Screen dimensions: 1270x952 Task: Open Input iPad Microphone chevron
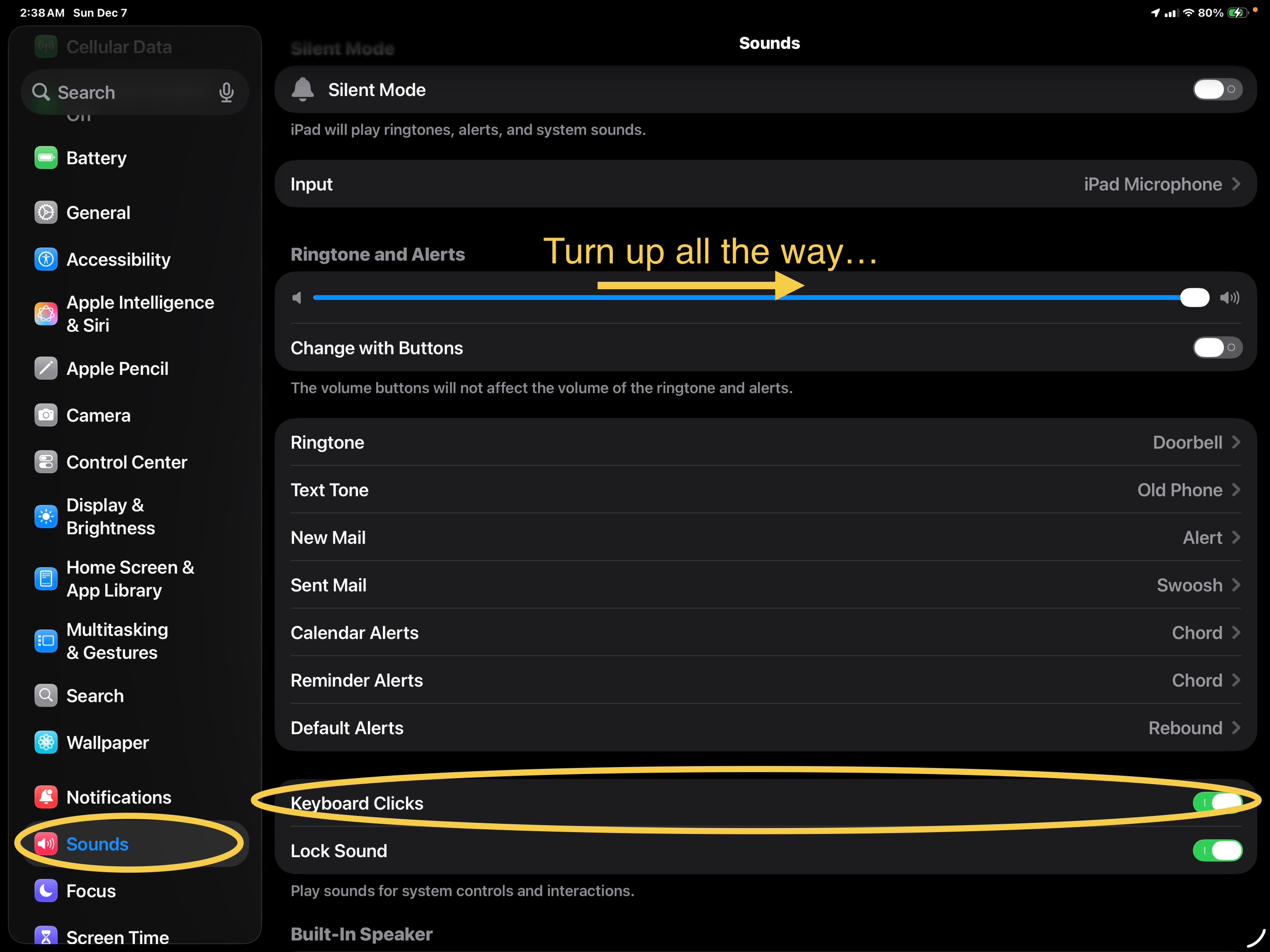(1236, 184)
